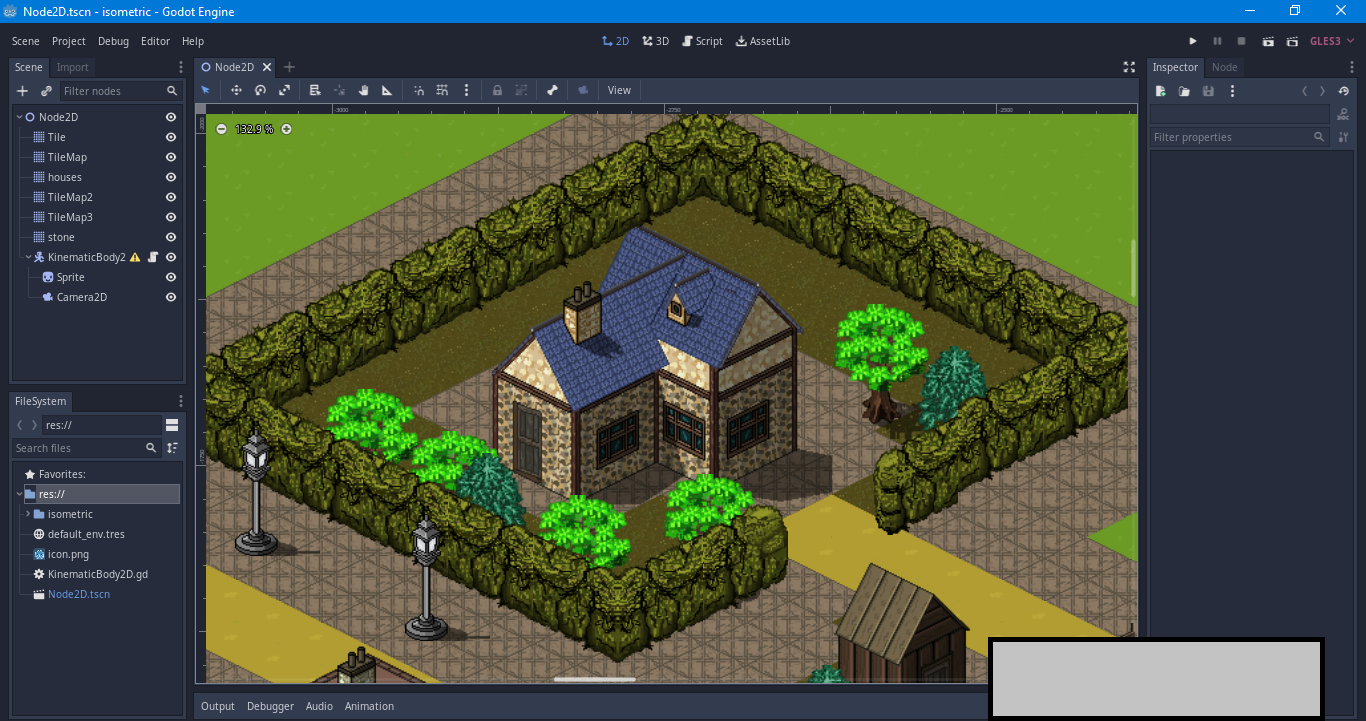
Task: Collapse the KinematicBody2 tree node
Action: click(28, 257)
